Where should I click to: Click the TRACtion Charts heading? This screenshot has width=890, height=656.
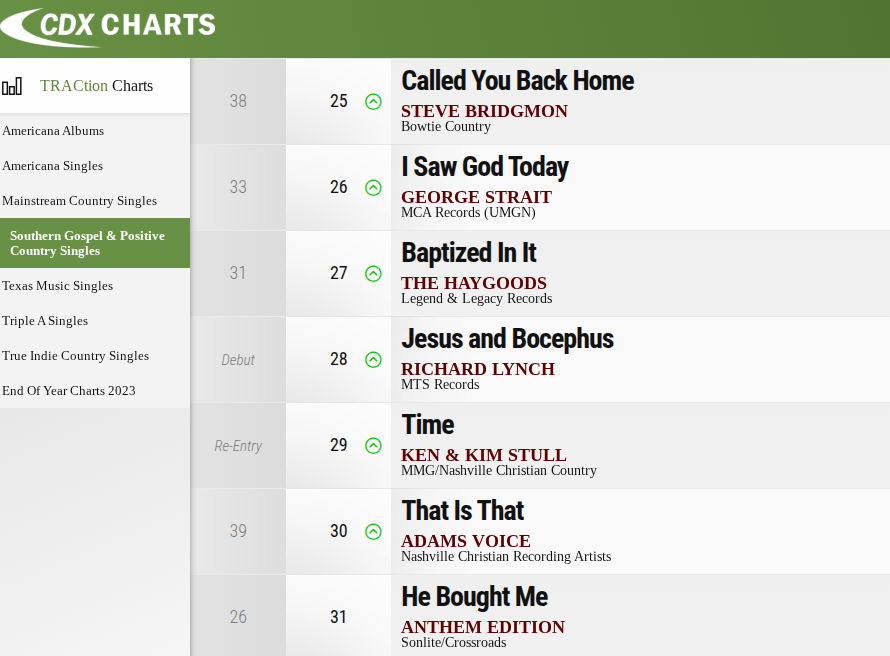(96, 86)
